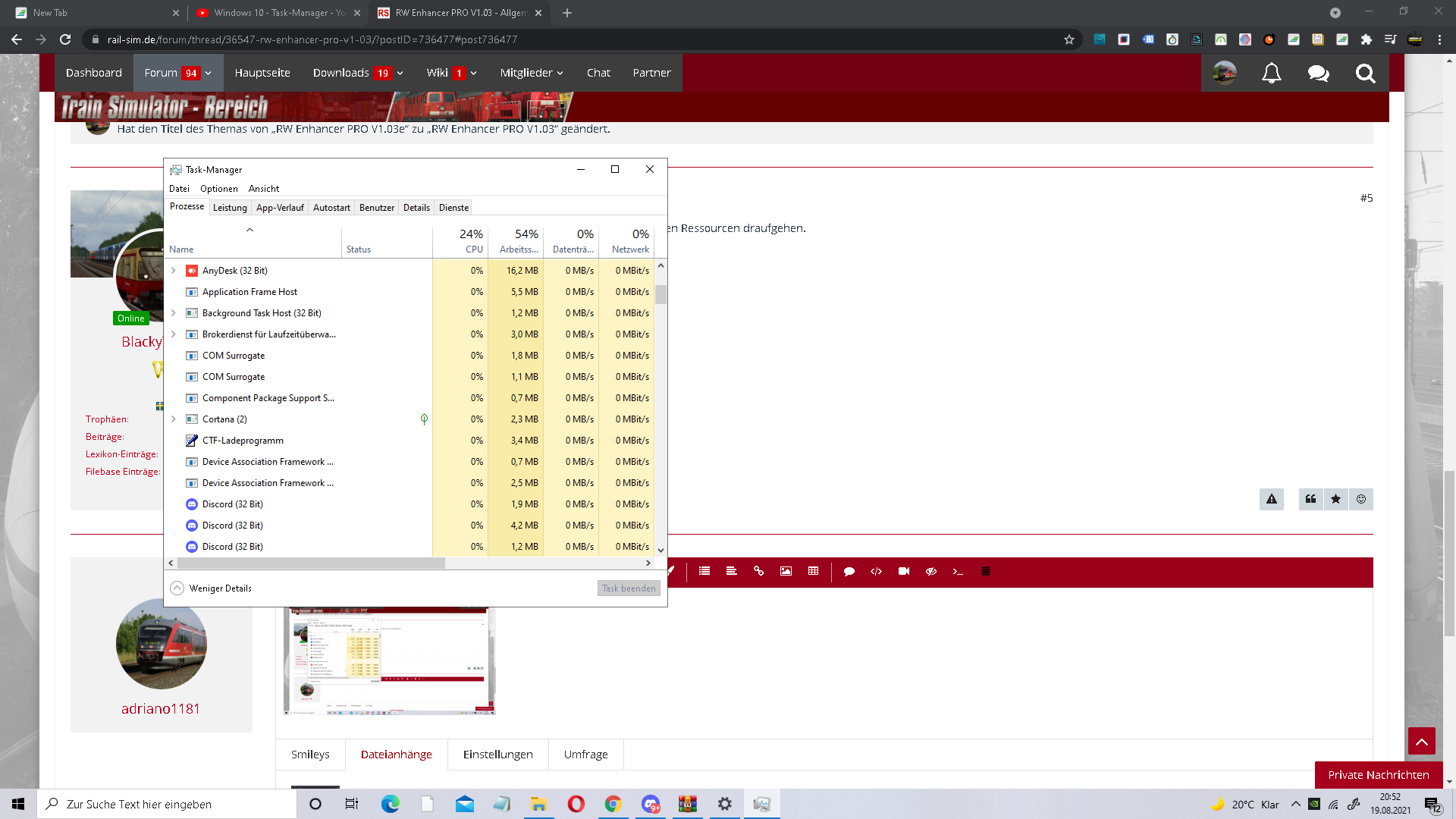Open the Downloads dropdown arrow
1456x819 pixels.
pos(400,74)
